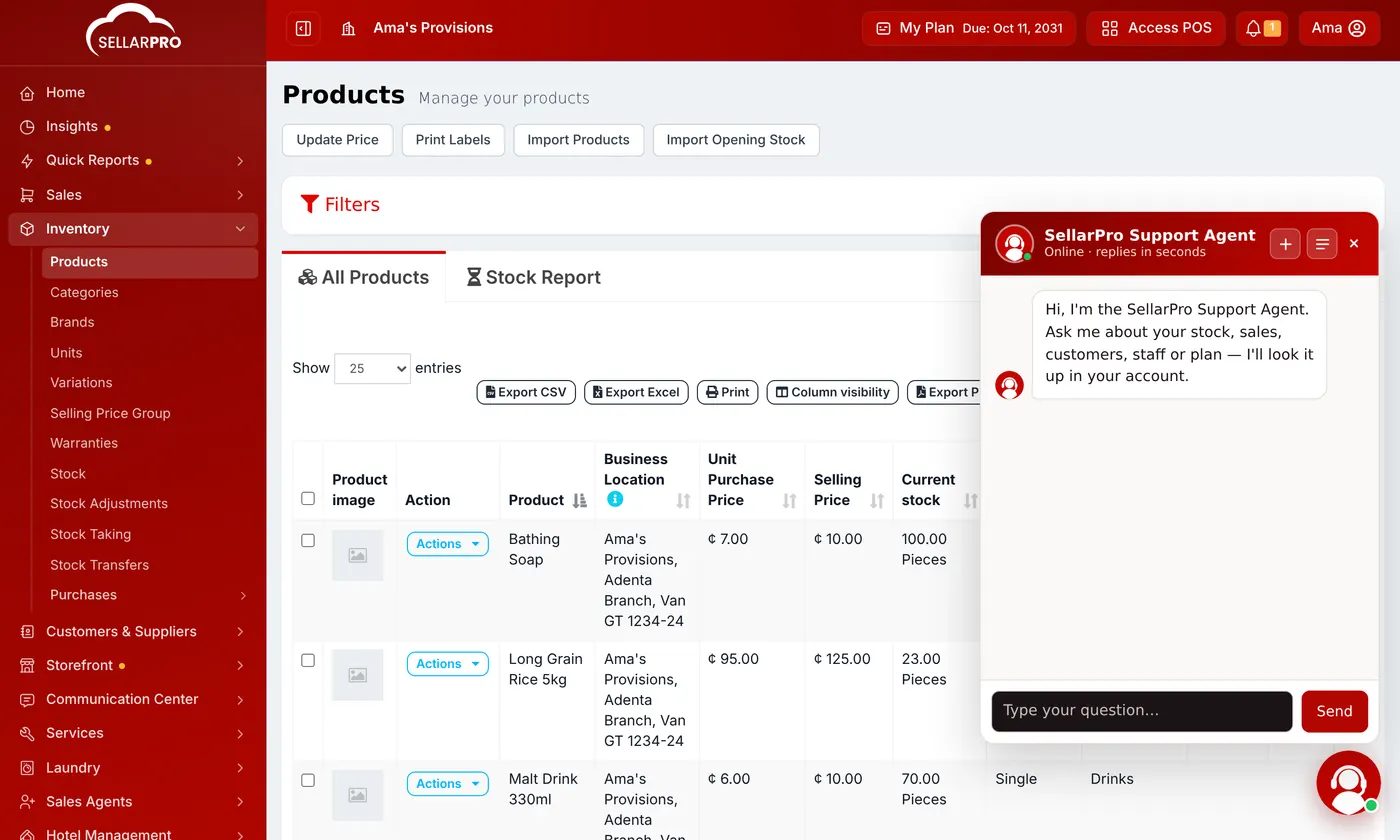Screen dimensions: 1400x840
Task: Check the Bathing Soap row checkbox
Action: pyautogui.click(x=308, y=540)
